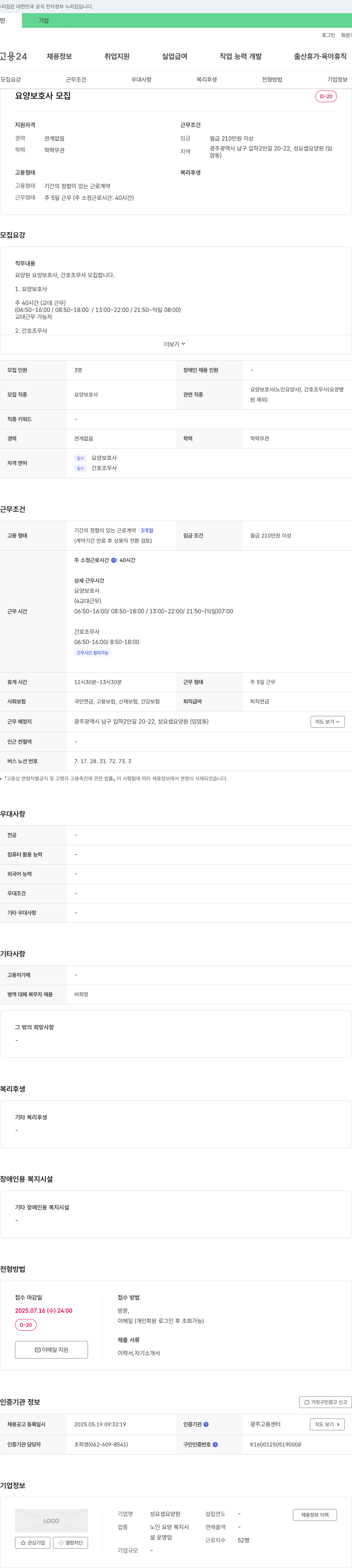Go to the 고용24 logo home
This screenshot has height=1568, width=352.
14,57
